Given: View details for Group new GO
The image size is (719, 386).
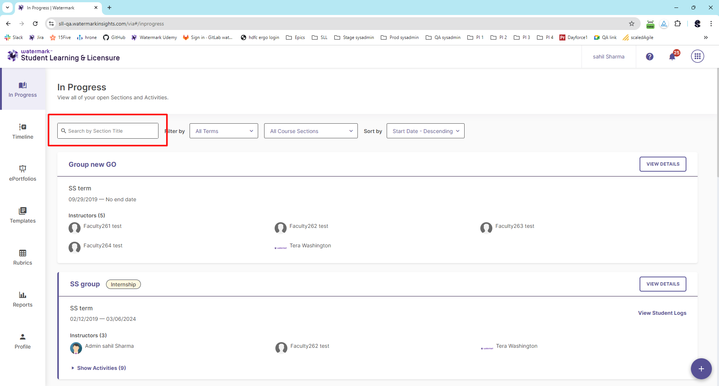Looking at the screenshot, I should (663, 164).
